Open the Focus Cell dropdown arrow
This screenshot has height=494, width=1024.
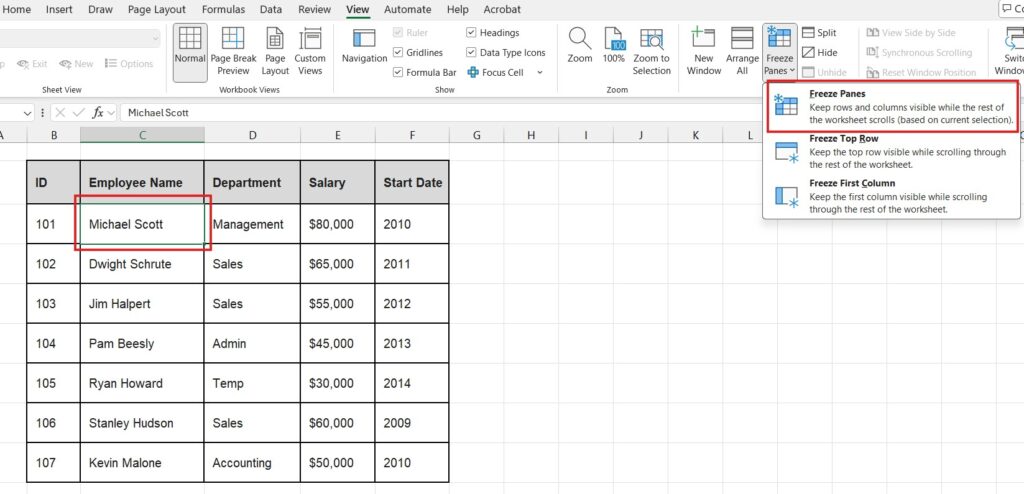click(x=539, y=73)
